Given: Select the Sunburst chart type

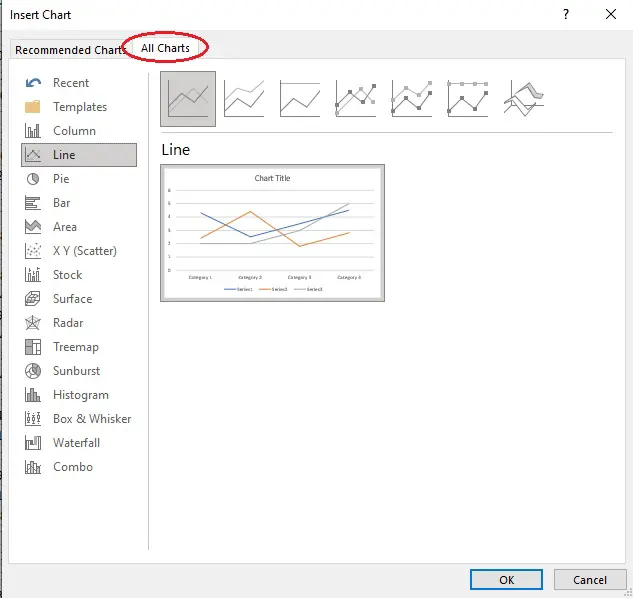Looking at the screenshot, I should 79,371.
